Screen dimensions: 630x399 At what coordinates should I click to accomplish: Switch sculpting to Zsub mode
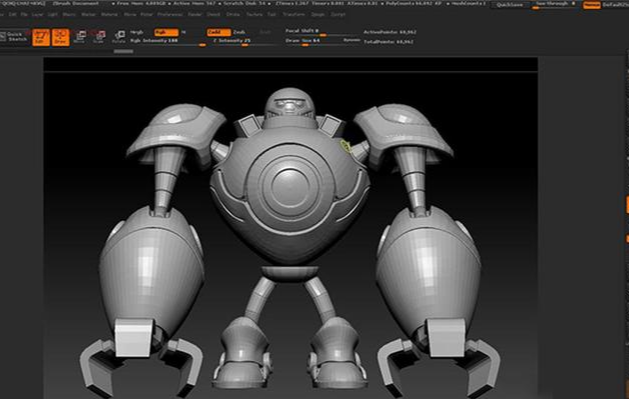pos(239,32)
